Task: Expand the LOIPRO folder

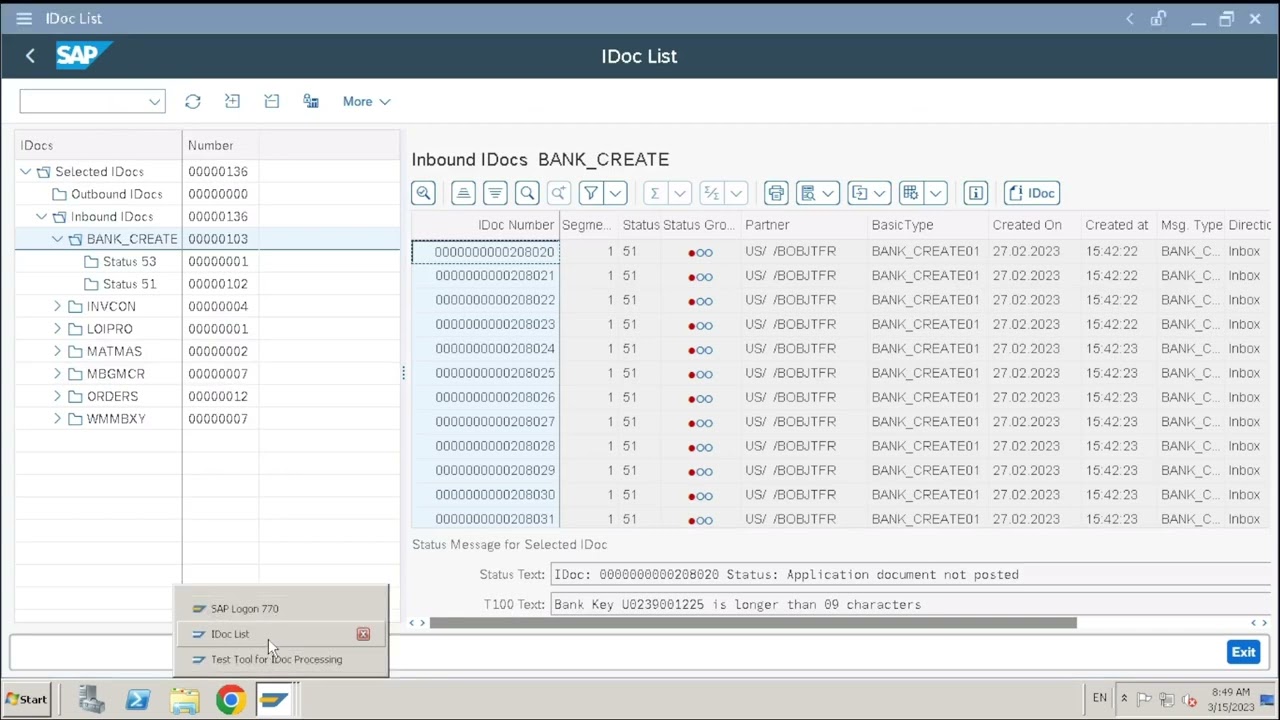Action: pyautogui.click(x=57, y=329)
